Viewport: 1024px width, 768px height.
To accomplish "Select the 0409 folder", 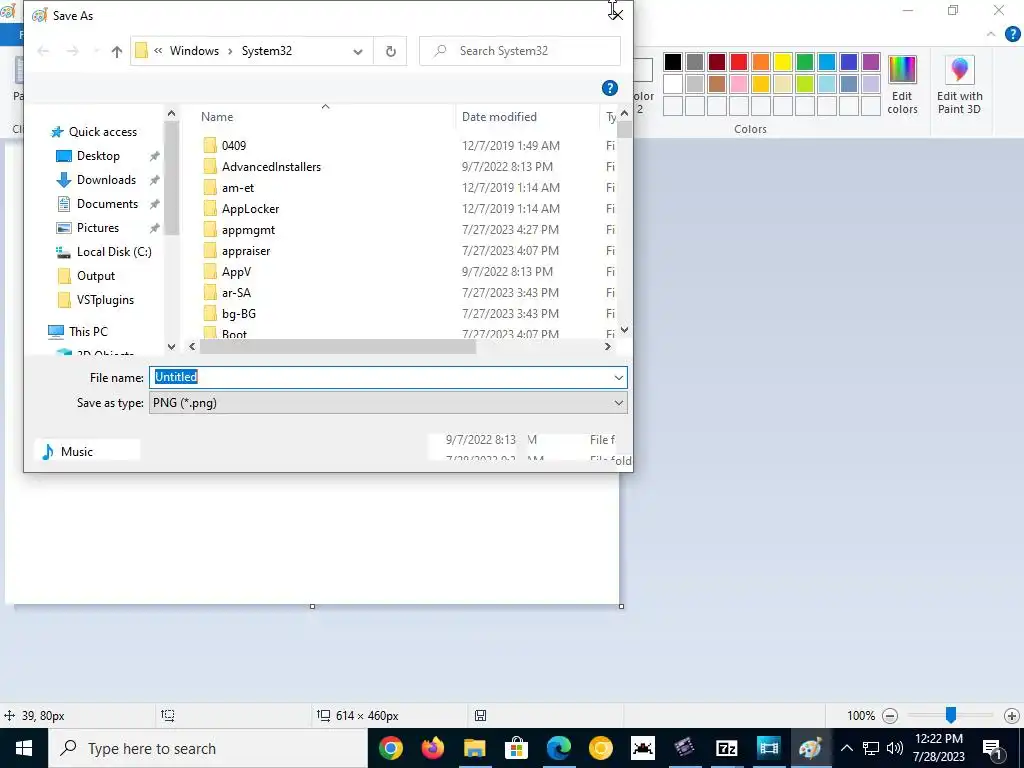I will click(233, 146).
